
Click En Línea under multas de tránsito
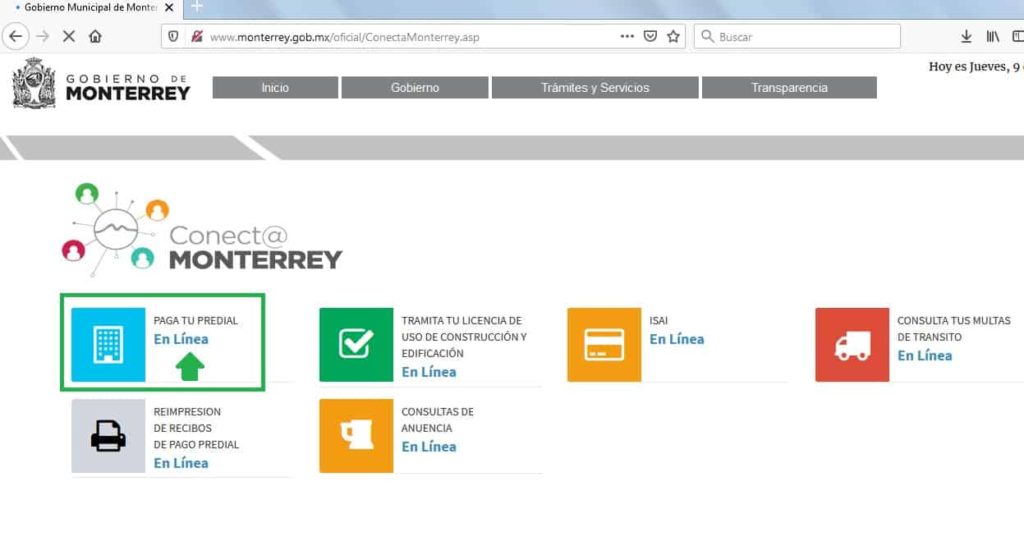tap(925, 355)
